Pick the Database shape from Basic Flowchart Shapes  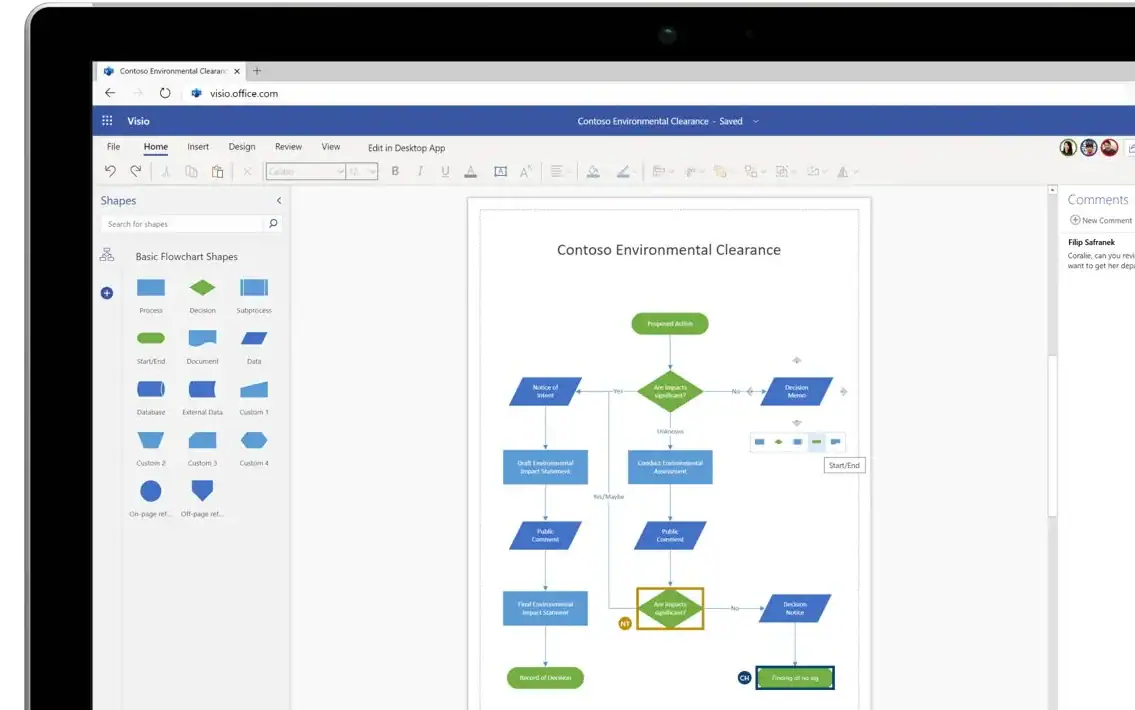150,389
